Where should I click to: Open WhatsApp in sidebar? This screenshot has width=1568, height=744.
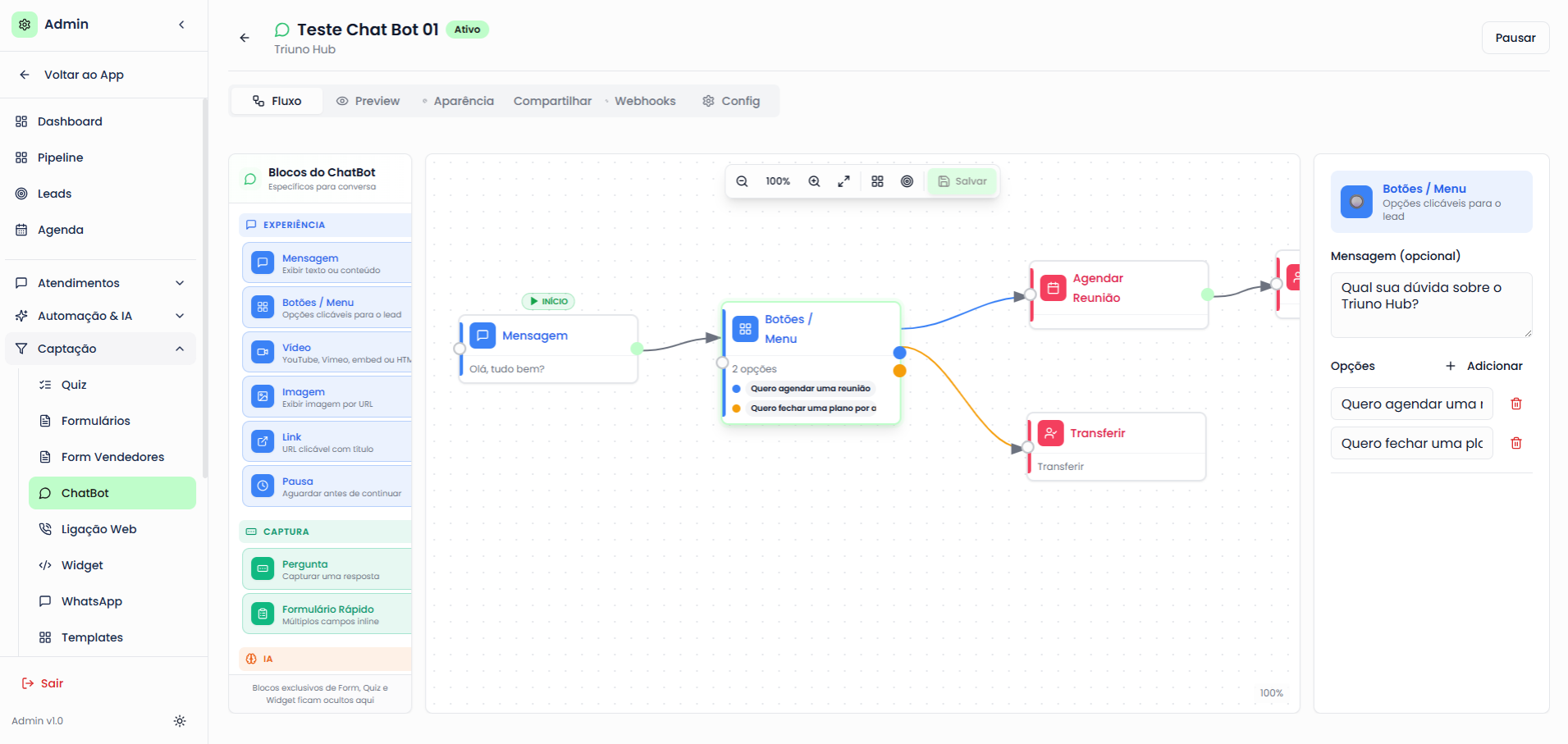click(112, 601)
